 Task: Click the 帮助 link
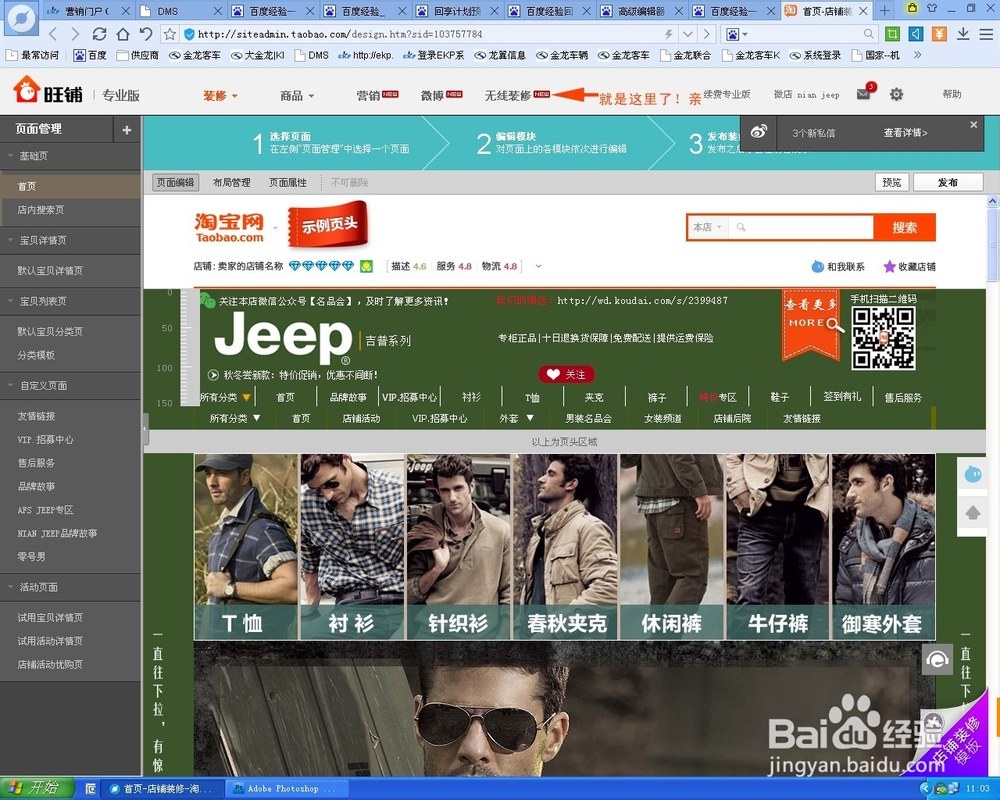click(952, 94)
